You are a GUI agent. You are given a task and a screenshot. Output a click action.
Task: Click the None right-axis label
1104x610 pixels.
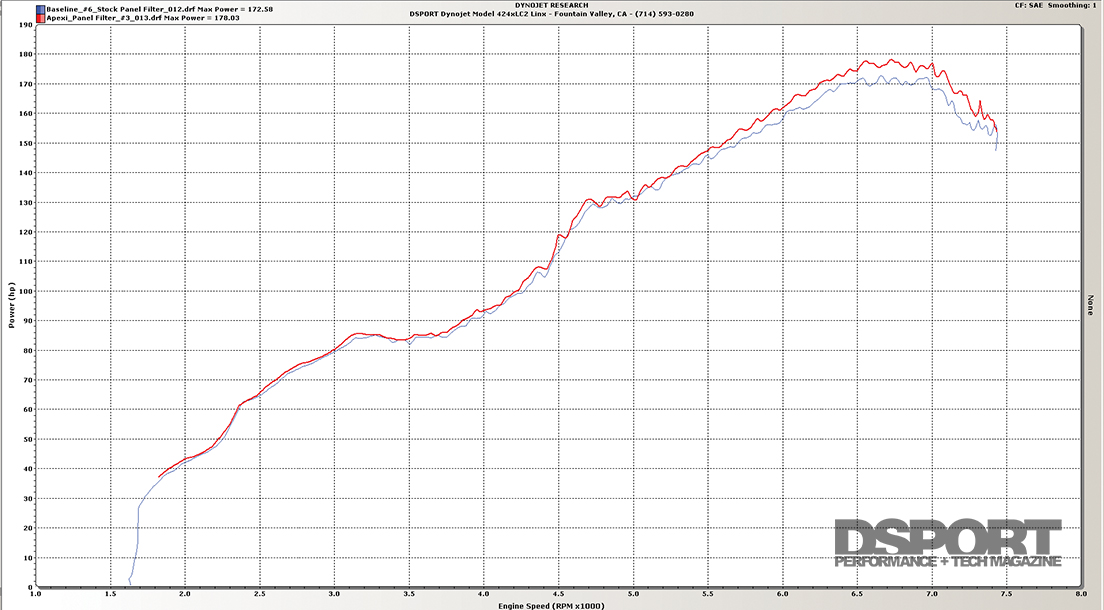[x=1090, y=305]
